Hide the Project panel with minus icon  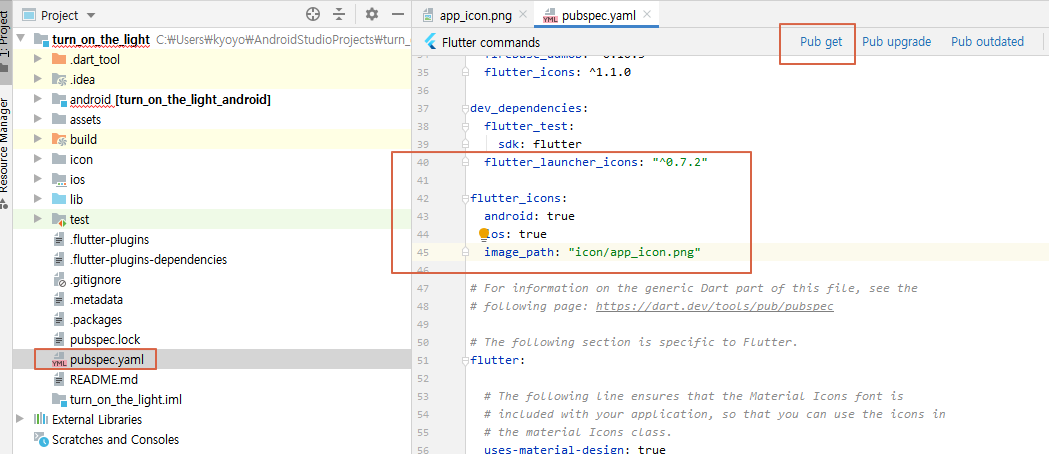(398, 15)
